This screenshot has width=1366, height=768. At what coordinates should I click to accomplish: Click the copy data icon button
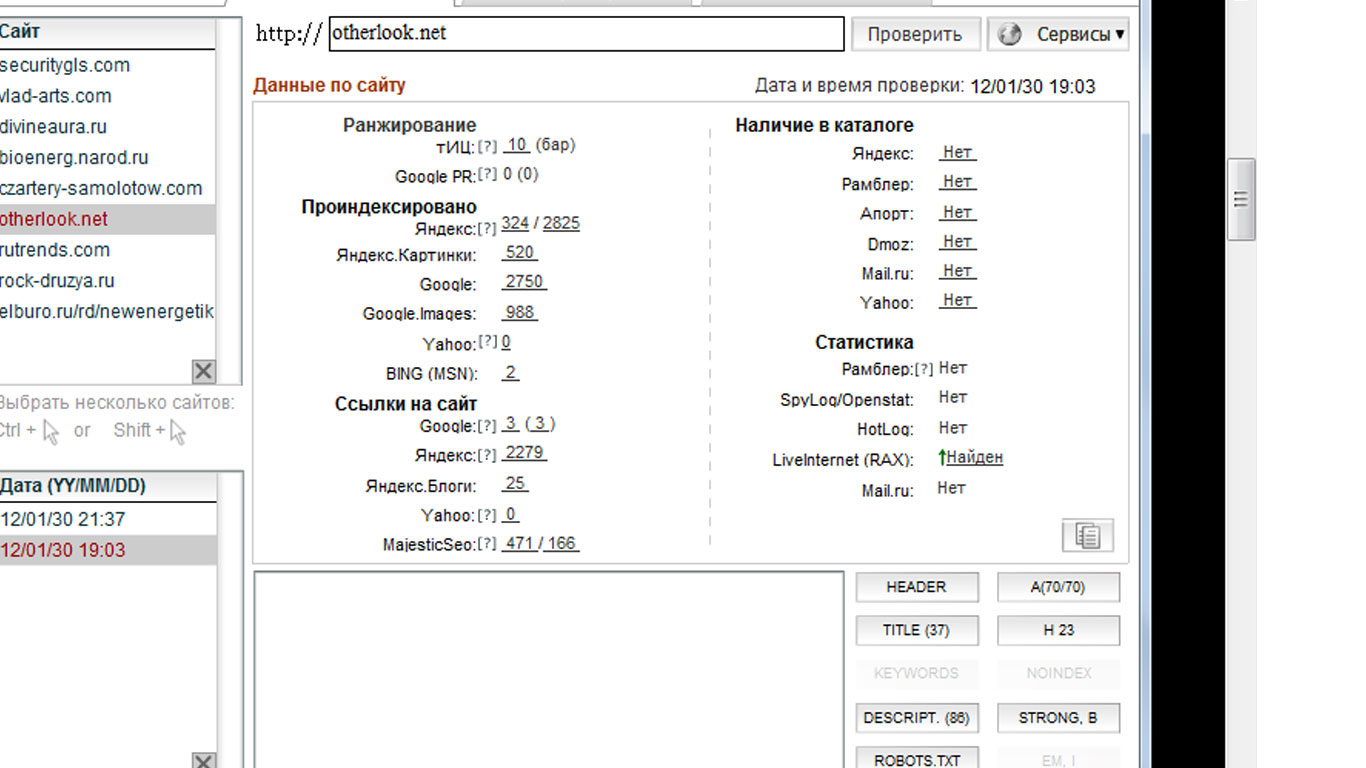[x=1087, y=535]
